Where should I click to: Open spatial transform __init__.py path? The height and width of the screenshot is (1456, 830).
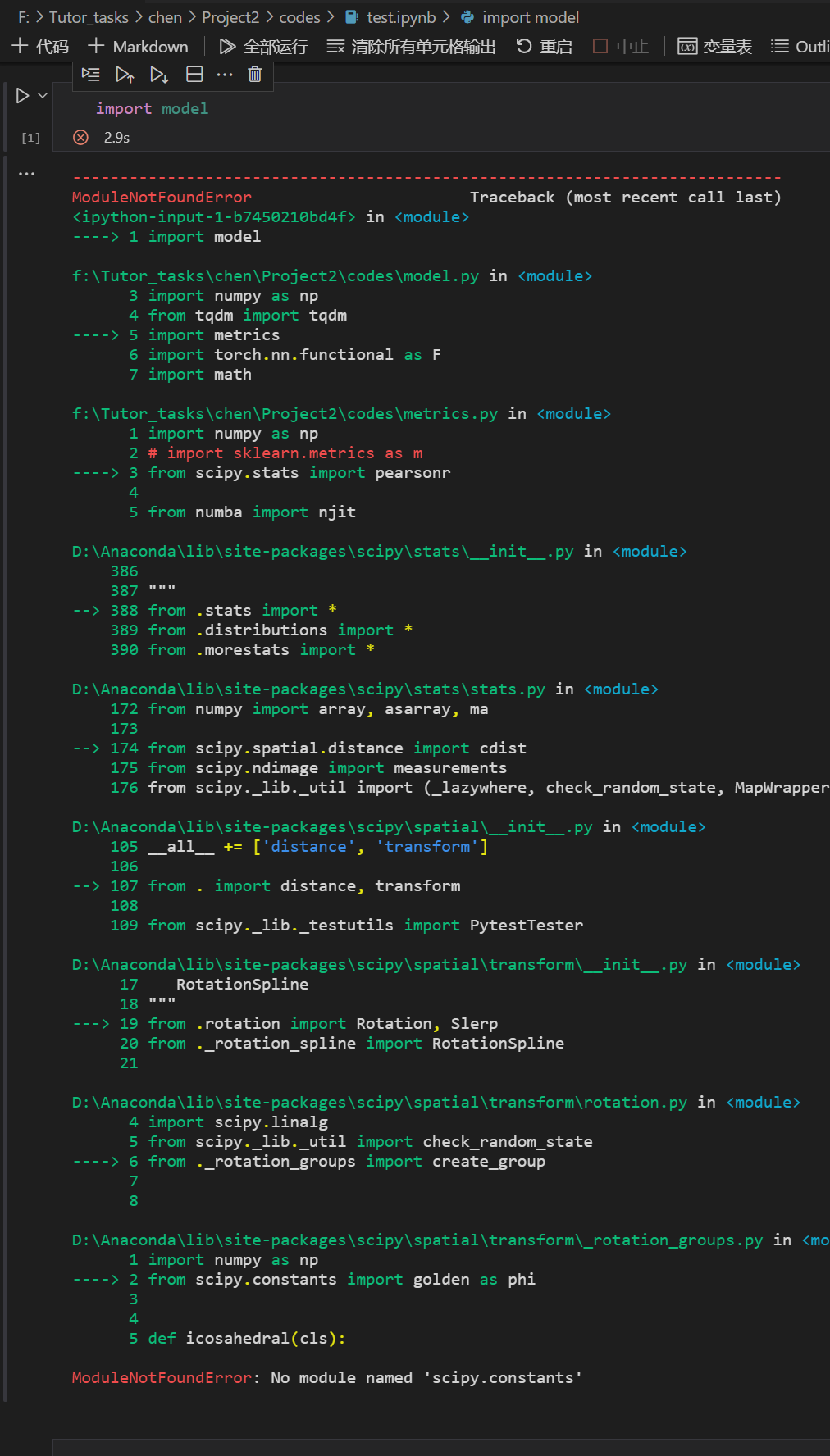click(380, 965)
